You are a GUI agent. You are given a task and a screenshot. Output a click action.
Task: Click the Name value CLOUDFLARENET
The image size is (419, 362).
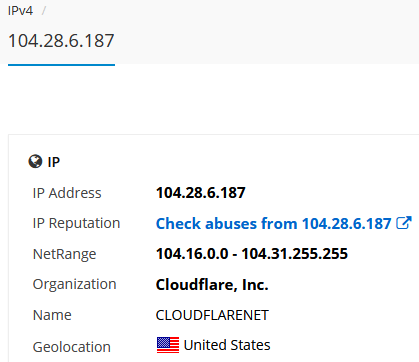[x=212, y=315]
